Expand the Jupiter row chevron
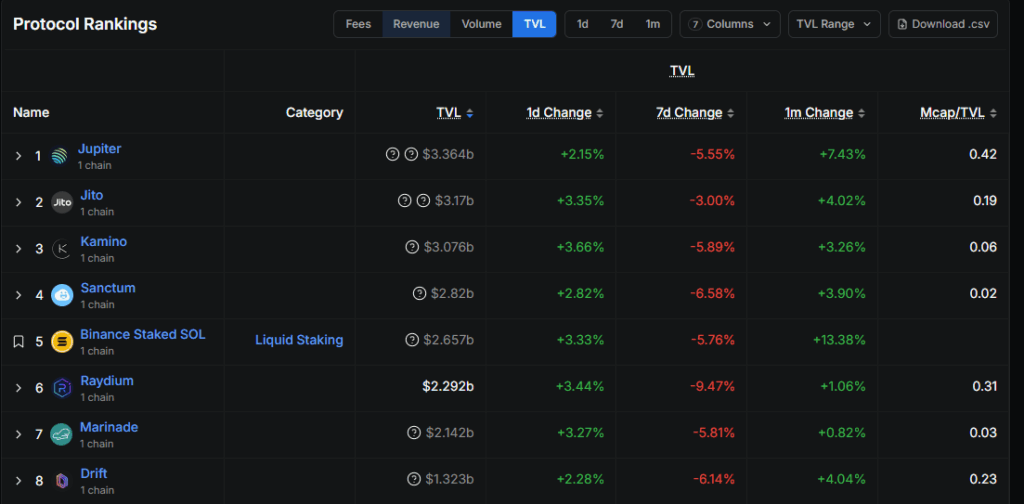 click(18, 156)
